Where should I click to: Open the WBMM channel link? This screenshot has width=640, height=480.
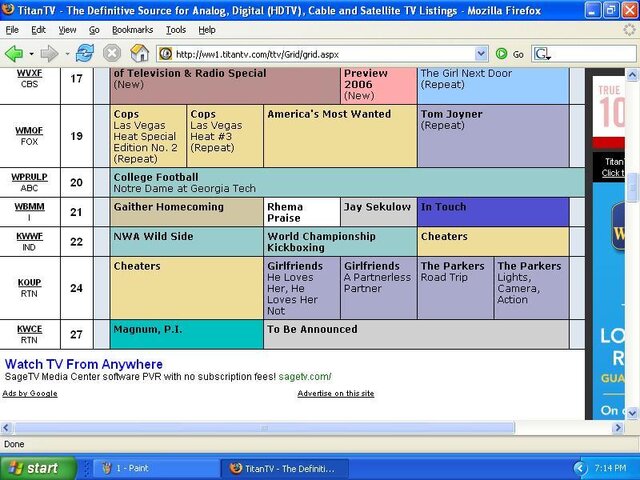point(29,207)
